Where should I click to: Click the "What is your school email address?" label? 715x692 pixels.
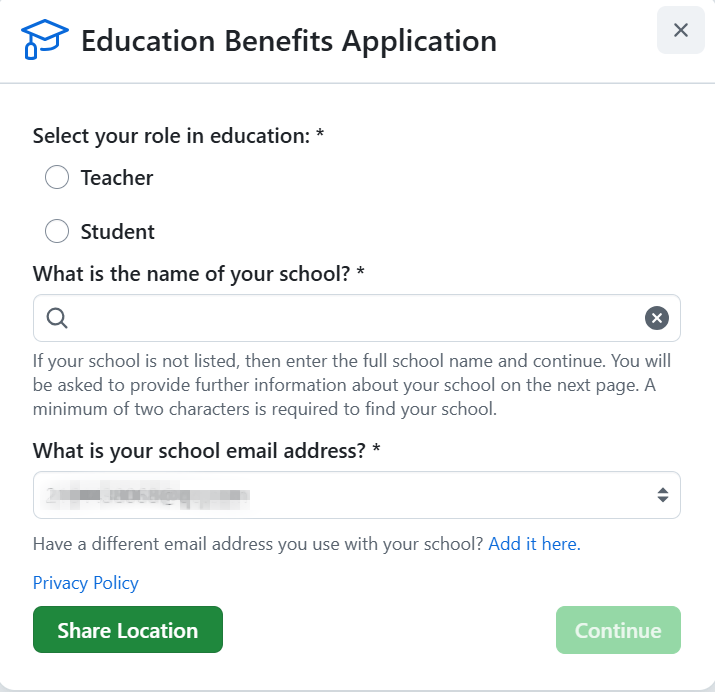[x=206, y=450]
